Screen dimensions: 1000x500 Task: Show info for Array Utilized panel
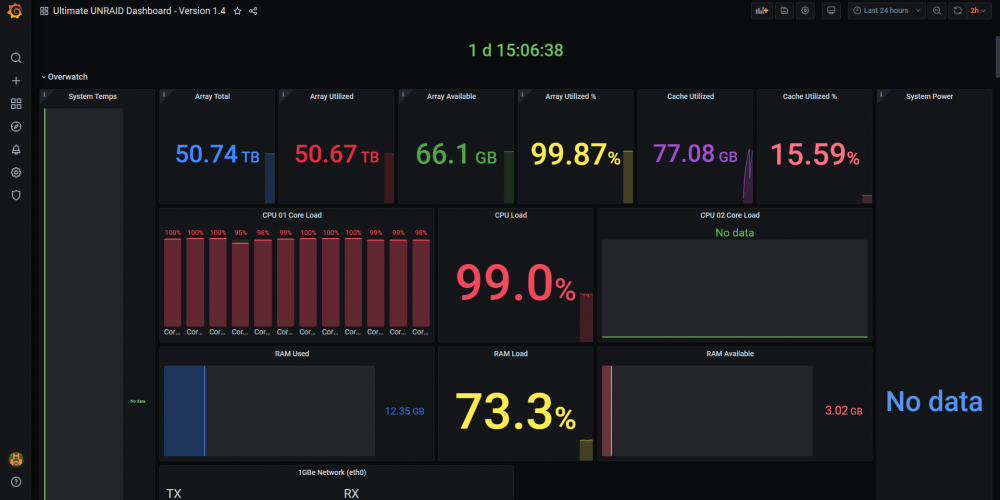pos(283,93)
